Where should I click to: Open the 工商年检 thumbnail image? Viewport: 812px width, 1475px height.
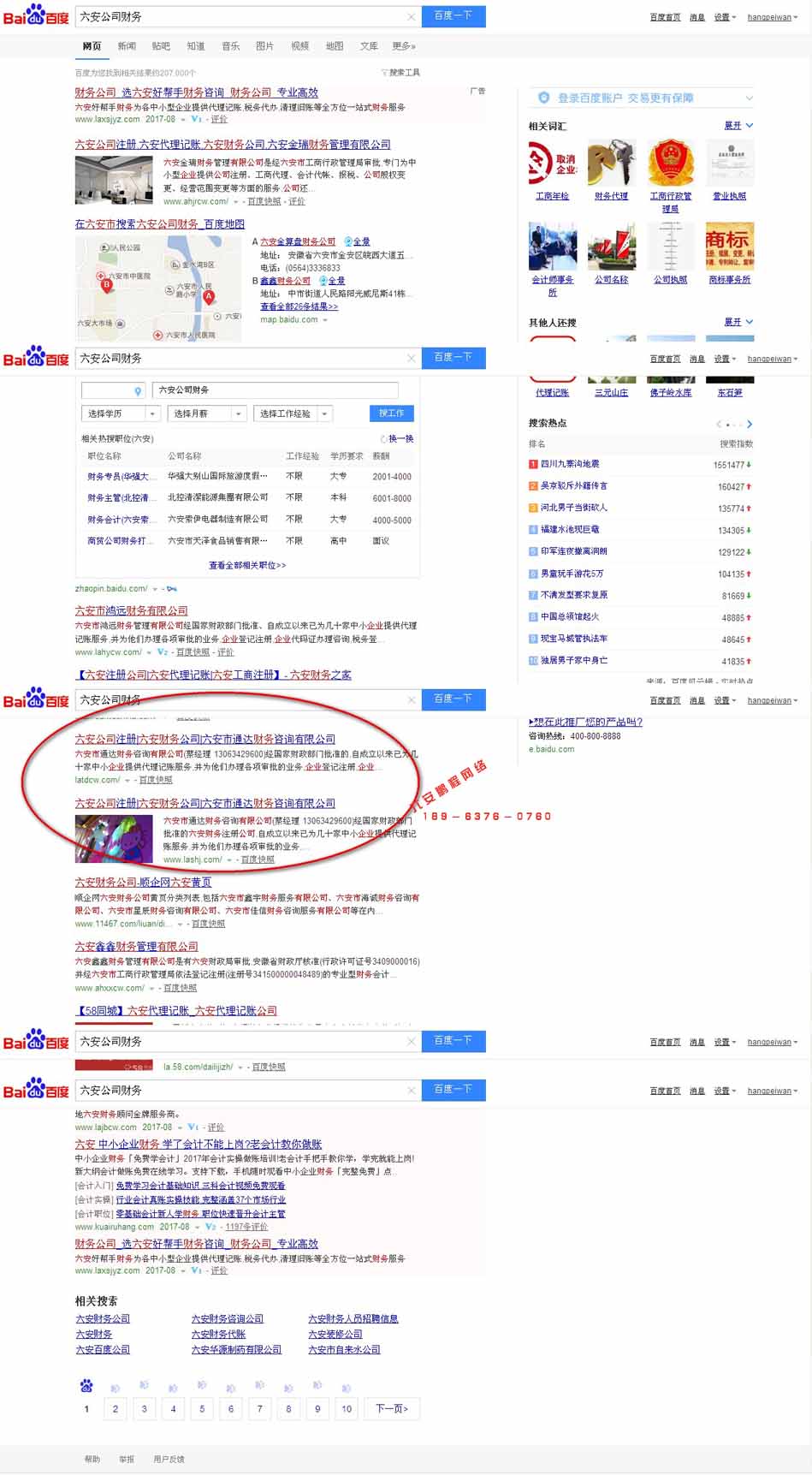pyautogui.click(x=552, y=163)
